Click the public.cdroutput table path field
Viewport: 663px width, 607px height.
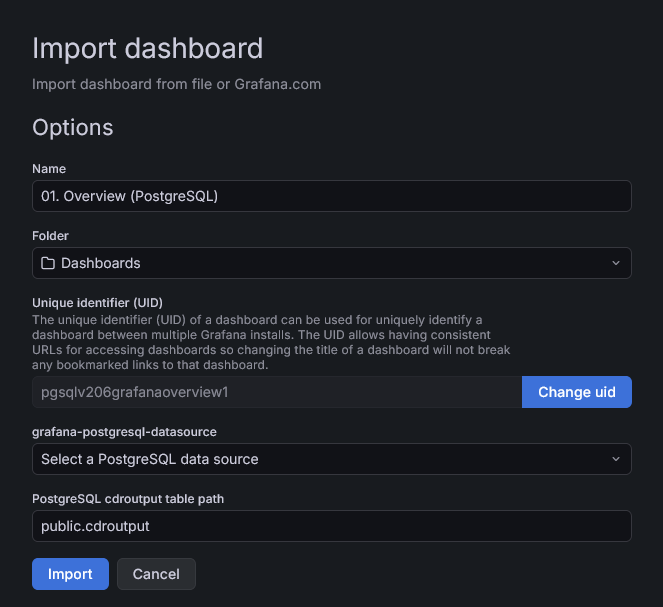331,526
